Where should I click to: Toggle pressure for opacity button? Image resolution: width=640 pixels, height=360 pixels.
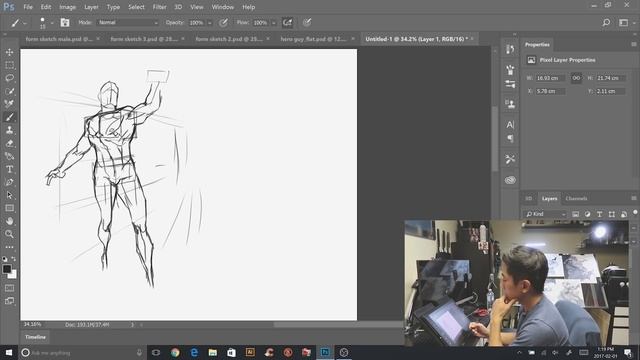pos(223,23)
